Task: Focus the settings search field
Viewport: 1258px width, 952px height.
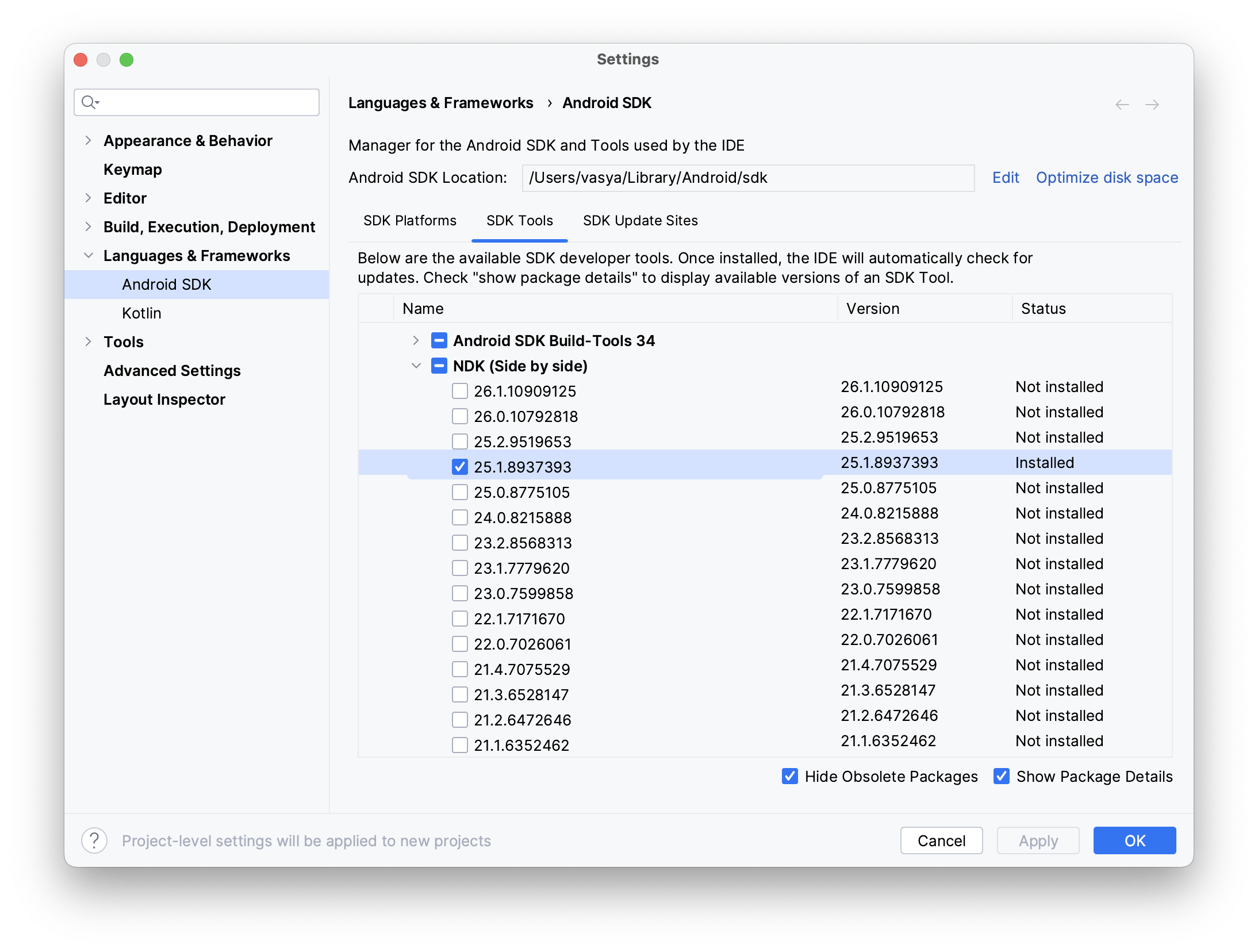Action: coord(197,102)
